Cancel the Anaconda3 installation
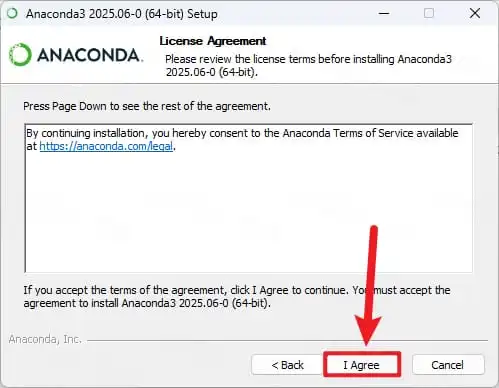Viewport: 499px width, 388px height. 448,365
